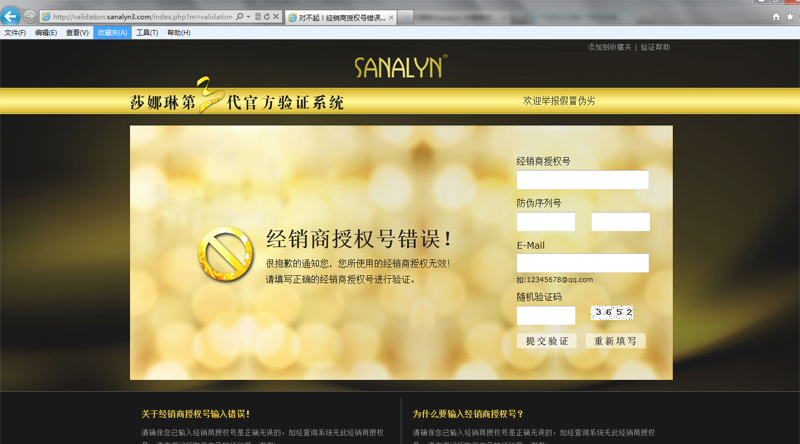Screen dimensions: 800x444
Task: Open the 文件(F) menu
Action: click(15, 33)
